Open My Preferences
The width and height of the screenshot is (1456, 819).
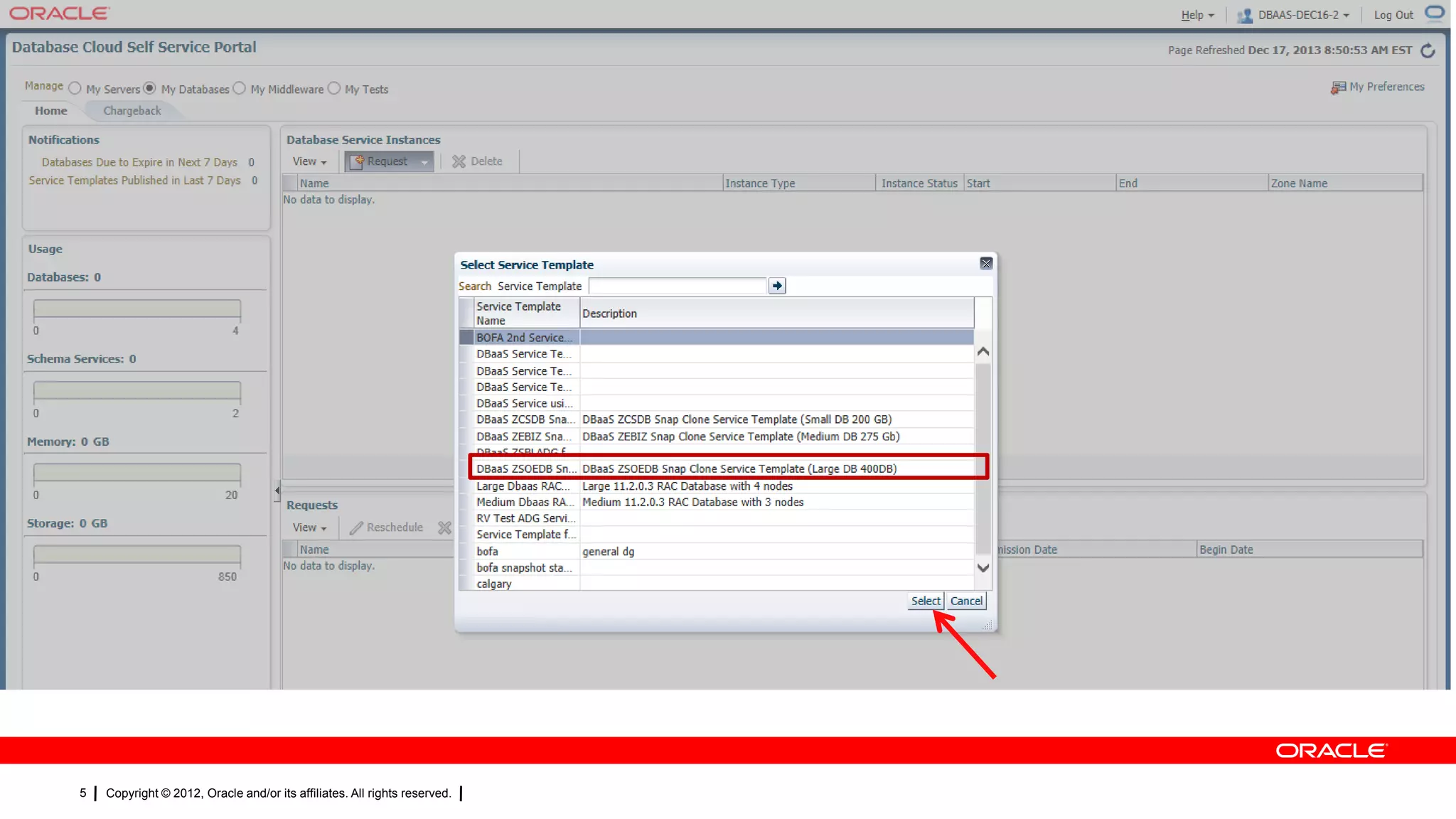pos(1378,87)
